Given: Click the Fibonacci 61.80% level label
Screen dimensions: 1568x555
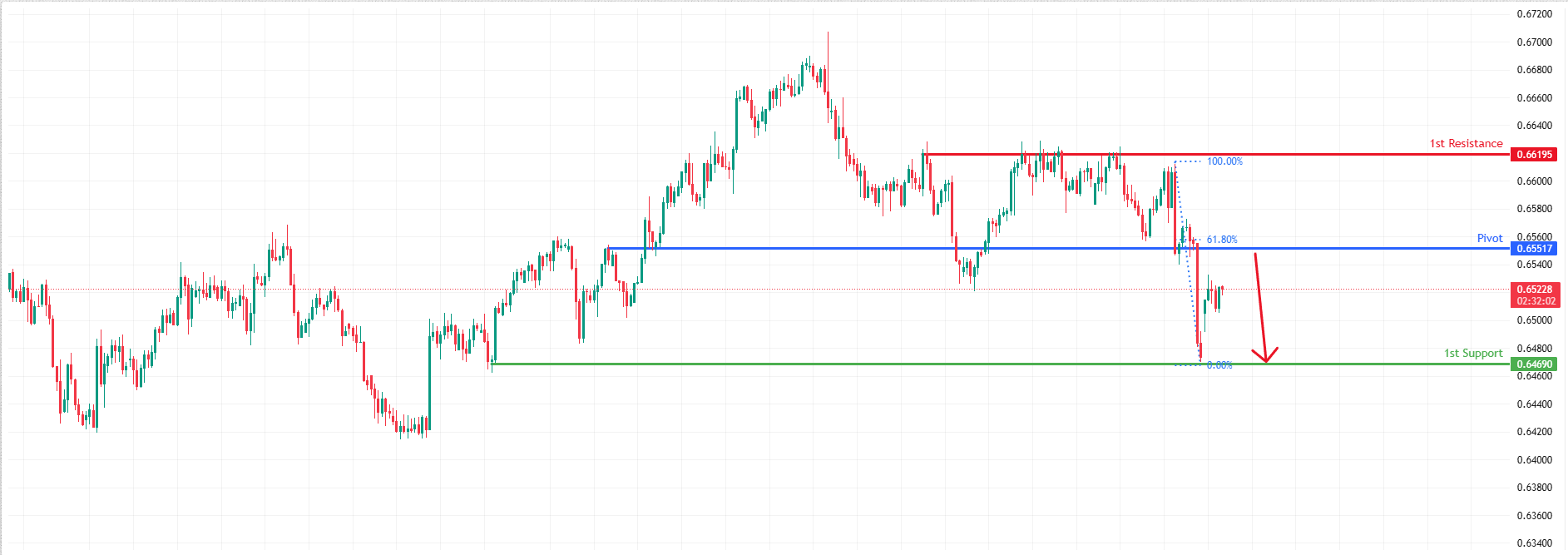Looking at the screenshot, I should [x=1222, y=240].
